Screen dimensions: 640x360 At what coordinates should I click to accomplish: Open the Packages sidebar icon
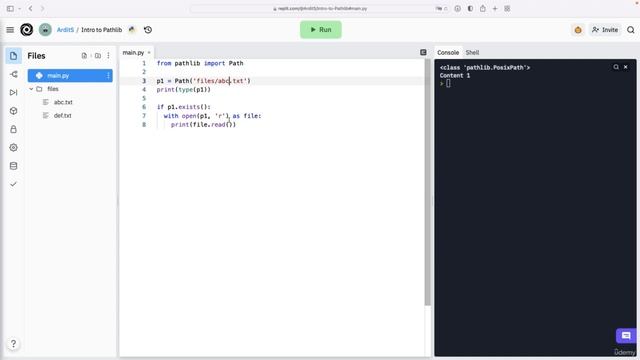(13, 111)
